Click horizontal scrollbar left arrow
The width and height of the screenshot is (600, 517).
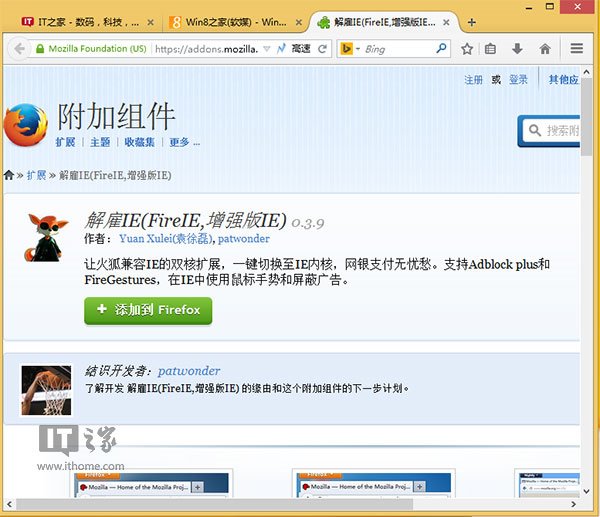click(x=9, y=504)
